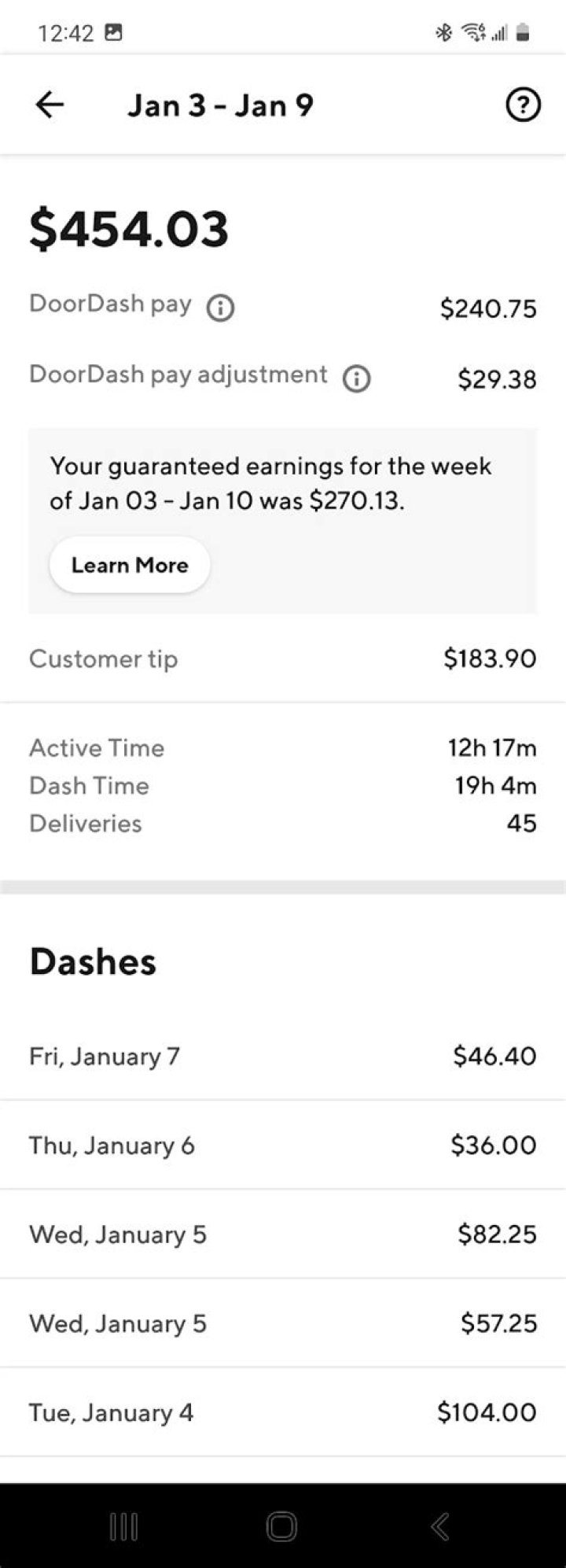Tap the back arrow in the header
566x1568 pixels.
tap(50, 105)
